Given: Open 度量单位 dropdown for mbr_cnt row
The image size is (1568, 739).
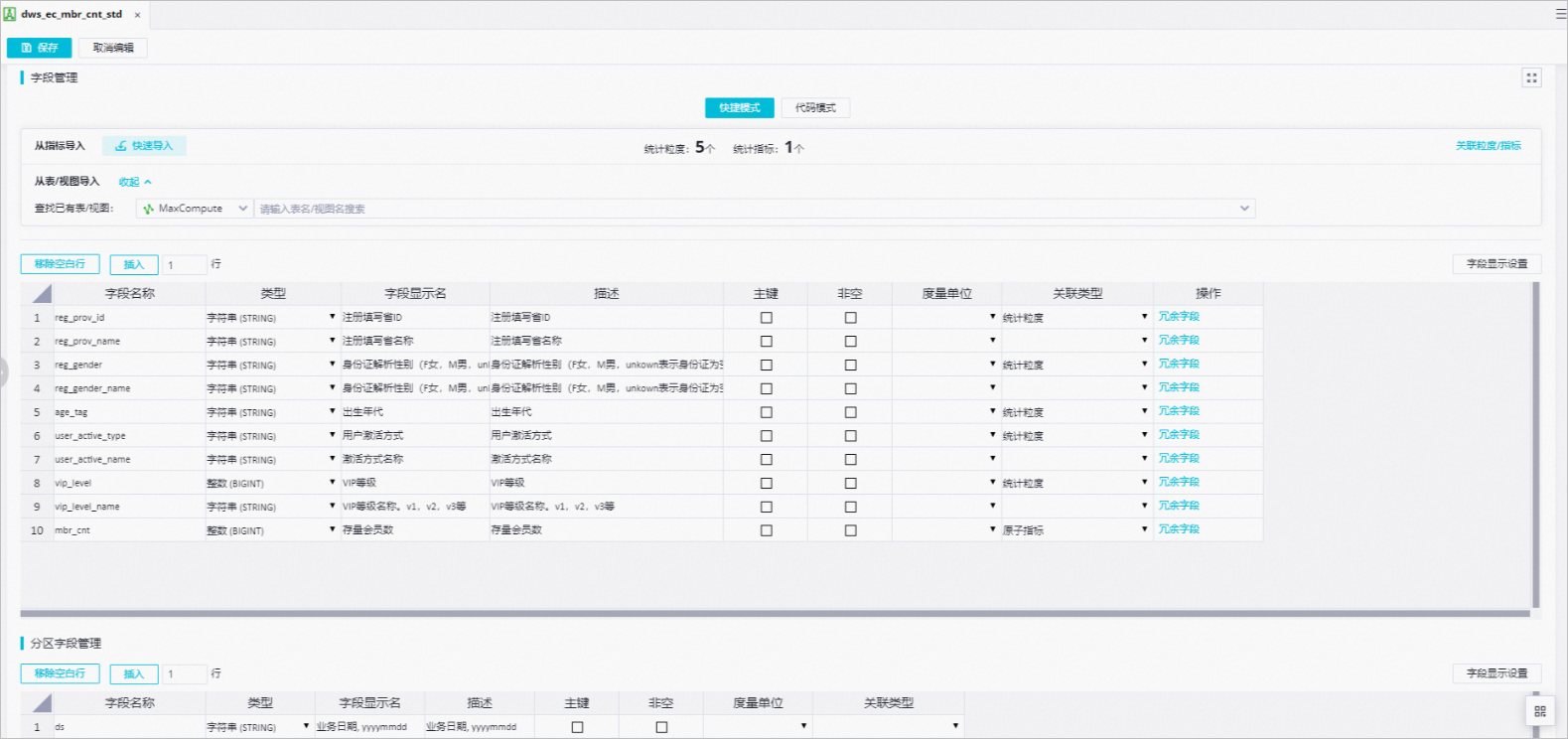Looking at the screenshot, I should pyautogui.click(x=992, y=529).
